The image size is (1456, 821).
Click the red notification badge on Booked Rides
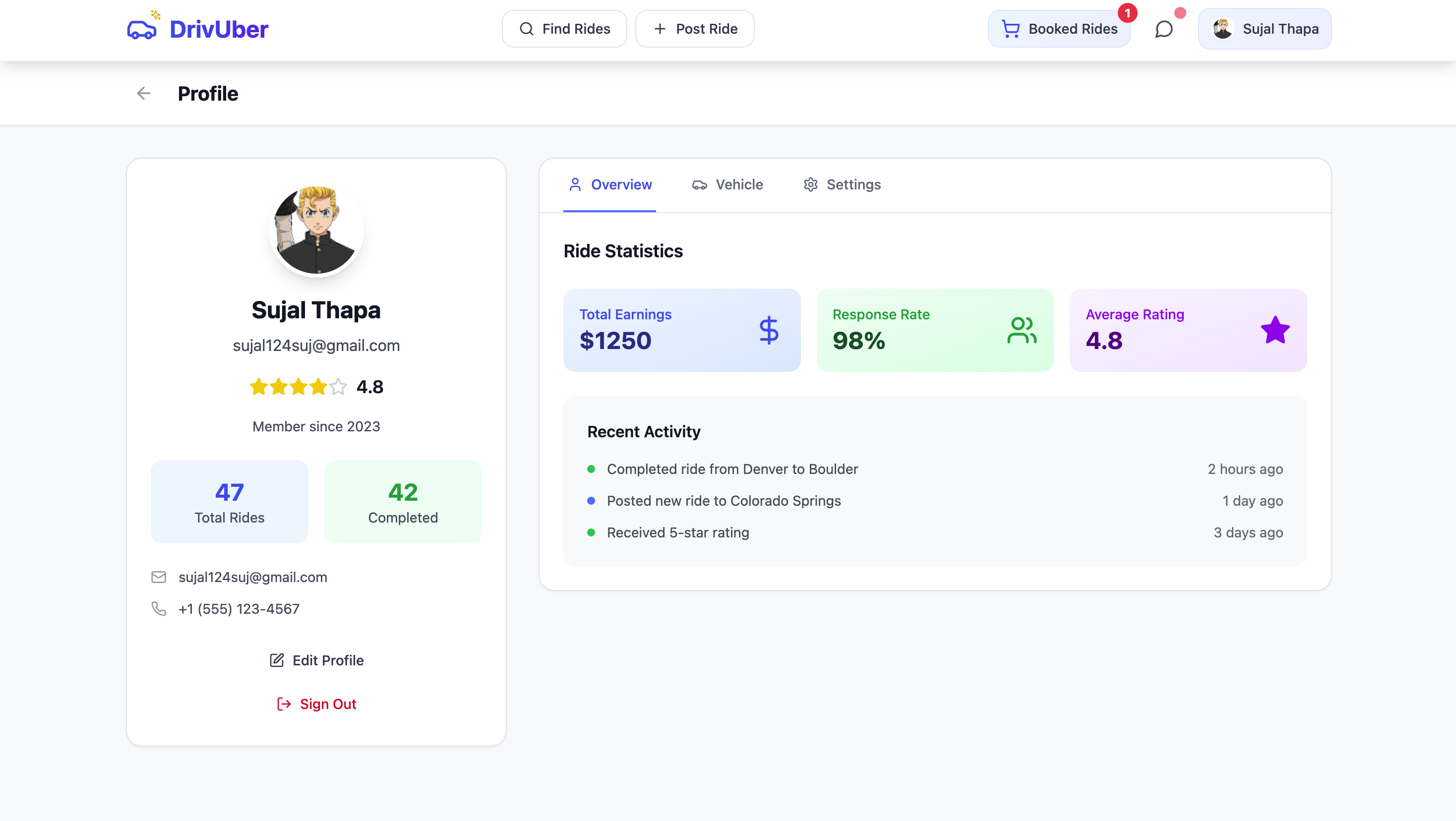coord(1127,12)
